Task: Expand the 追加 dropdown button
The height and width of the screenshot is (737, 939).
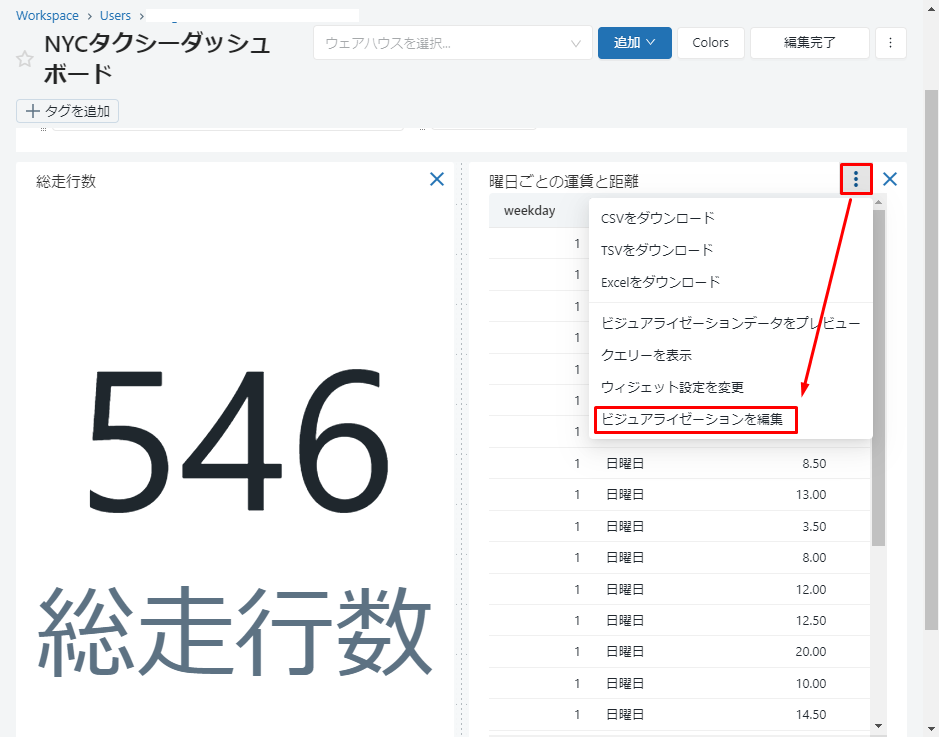Action: 634,43
